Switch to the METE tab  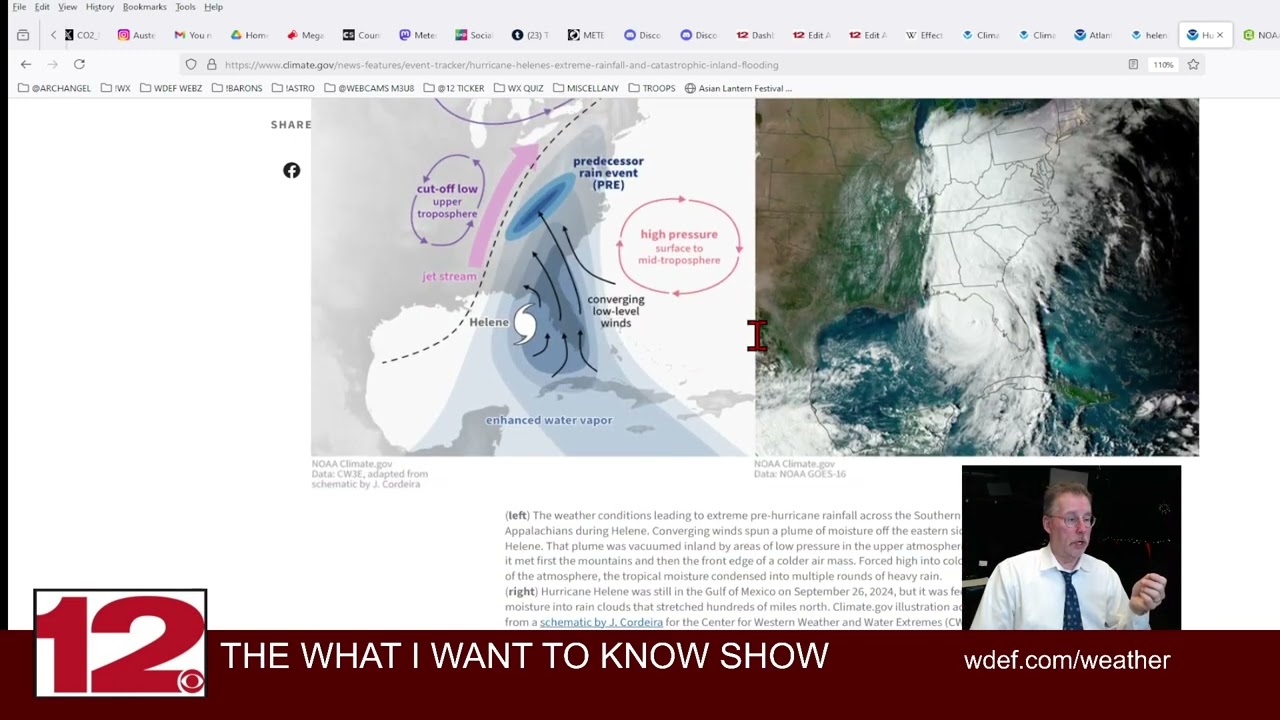[x=586, y=35]
